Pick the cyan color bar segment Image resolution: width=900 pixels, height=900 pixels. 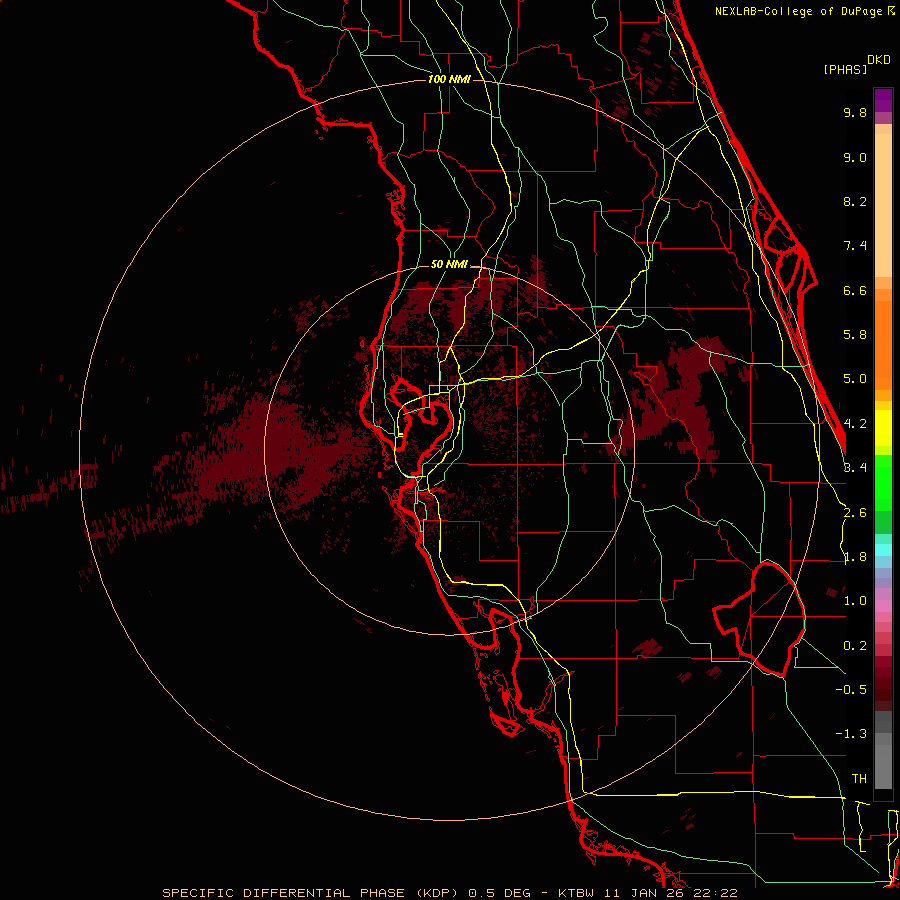click(x=883, y=550)
